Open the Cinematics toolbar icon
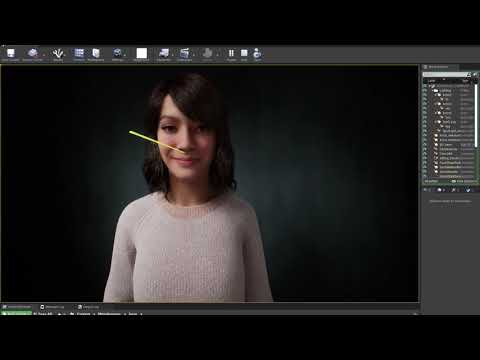 click(x=184, y=54)
